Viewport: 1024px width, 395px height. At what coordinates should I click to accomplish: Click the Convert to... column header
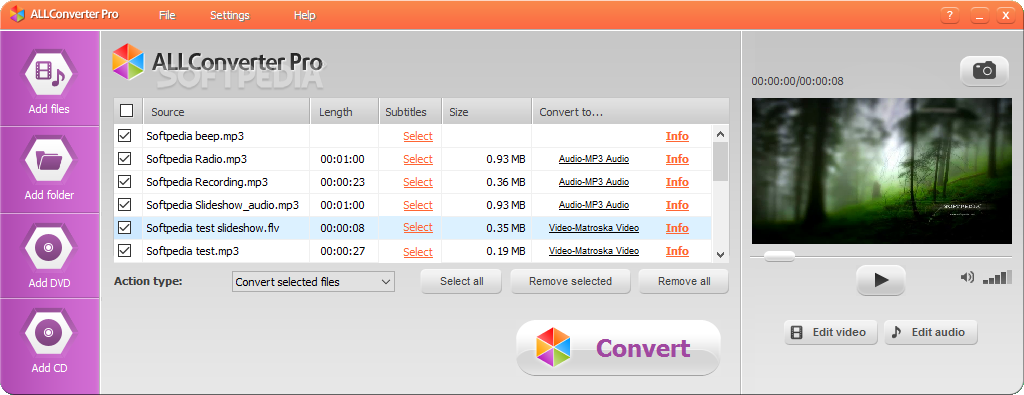pyautogui.click(x=630, y=112)
